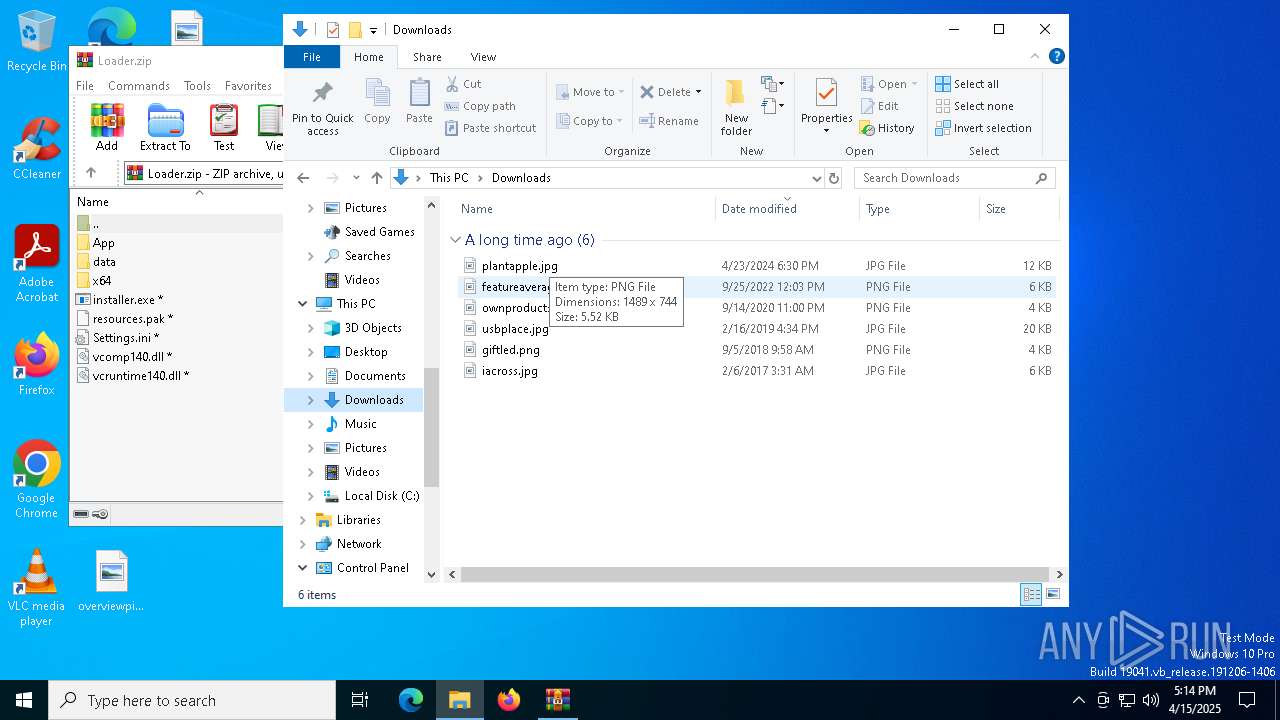Click Search Downloads field
Viewport: 1280px width, 720px height.
coord(955,178)
